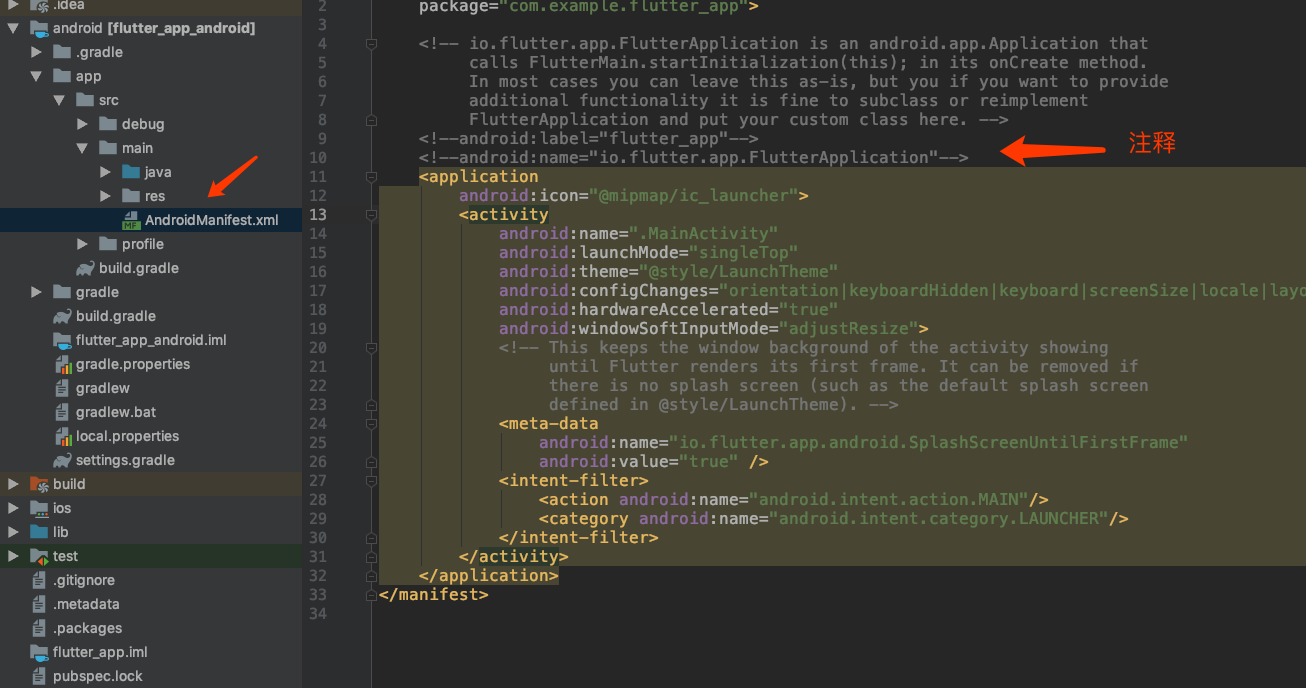Expand the ios folder arrow

(13, 508)
